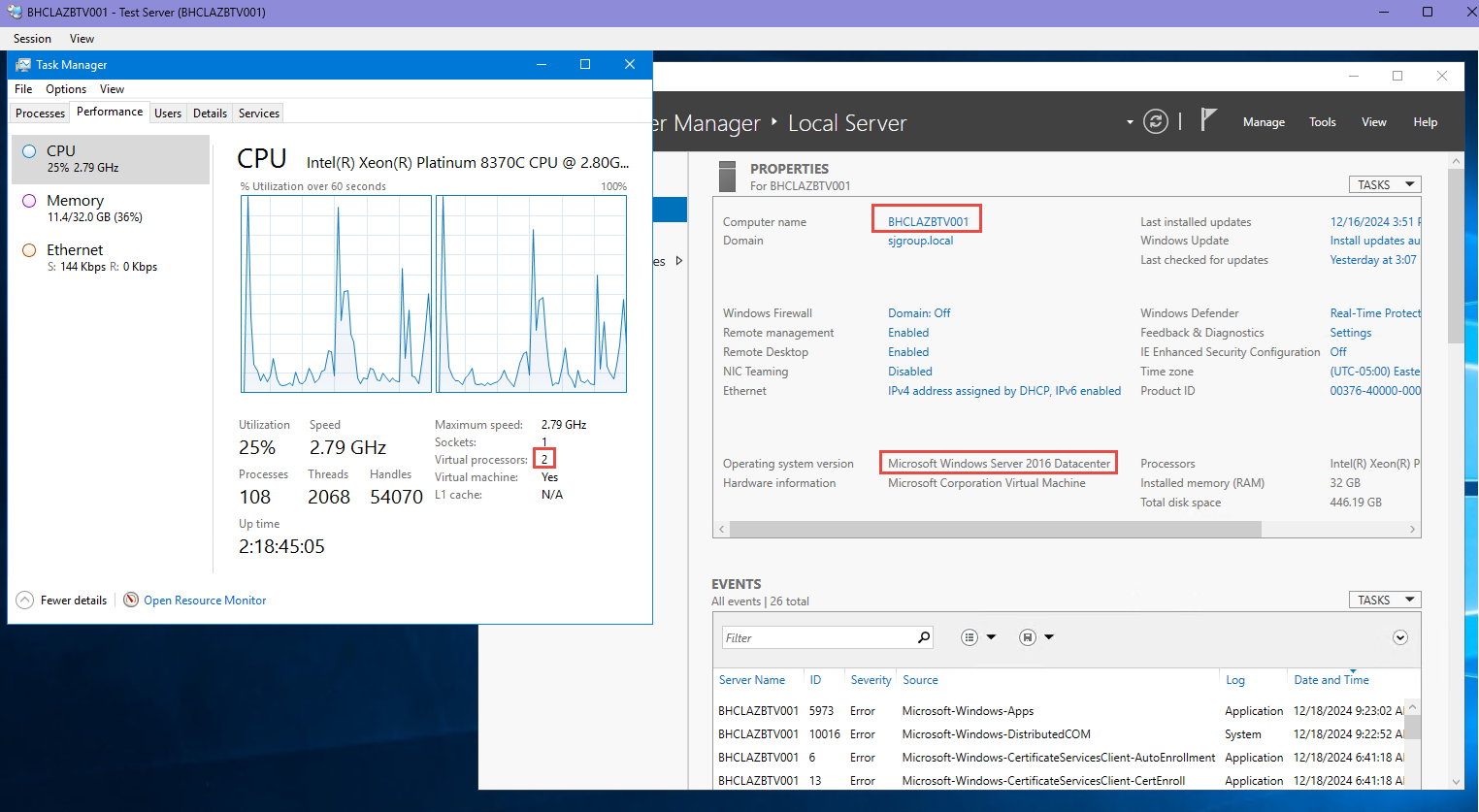The image size is (1479, 812).
Task: Switch to the Details tab
Action: [x=210, y=114]
